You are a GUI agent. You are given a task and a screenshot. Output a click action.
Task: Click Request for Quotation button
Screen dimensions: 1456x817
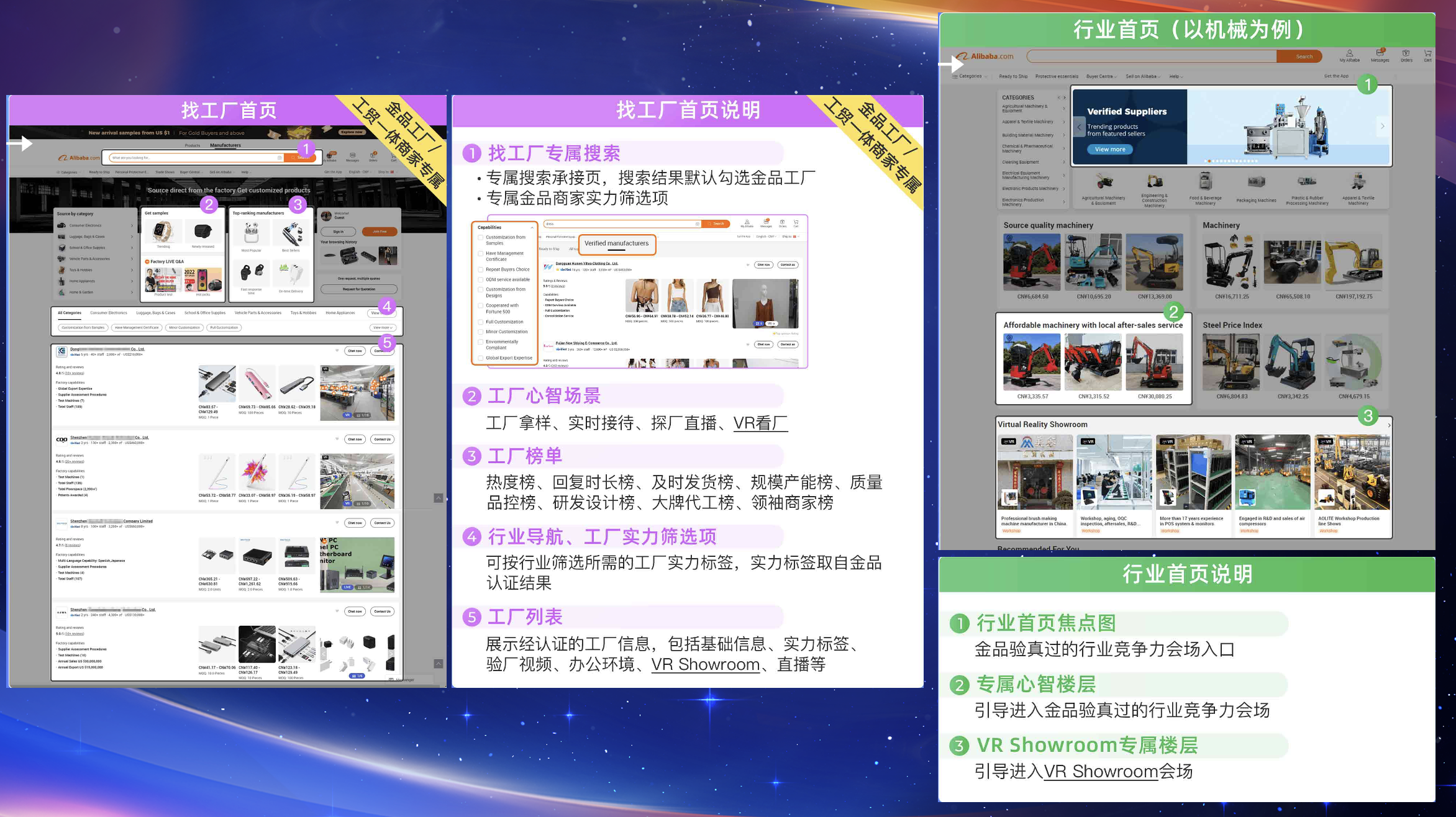359,289
